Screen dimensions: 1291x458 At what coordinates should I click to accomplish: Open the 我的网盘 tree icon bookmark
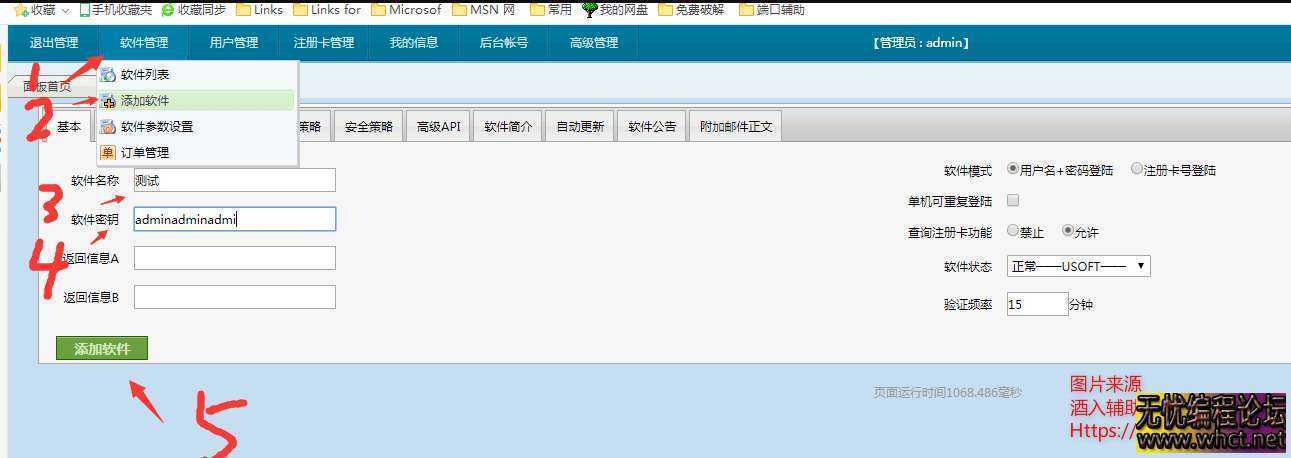589,10
